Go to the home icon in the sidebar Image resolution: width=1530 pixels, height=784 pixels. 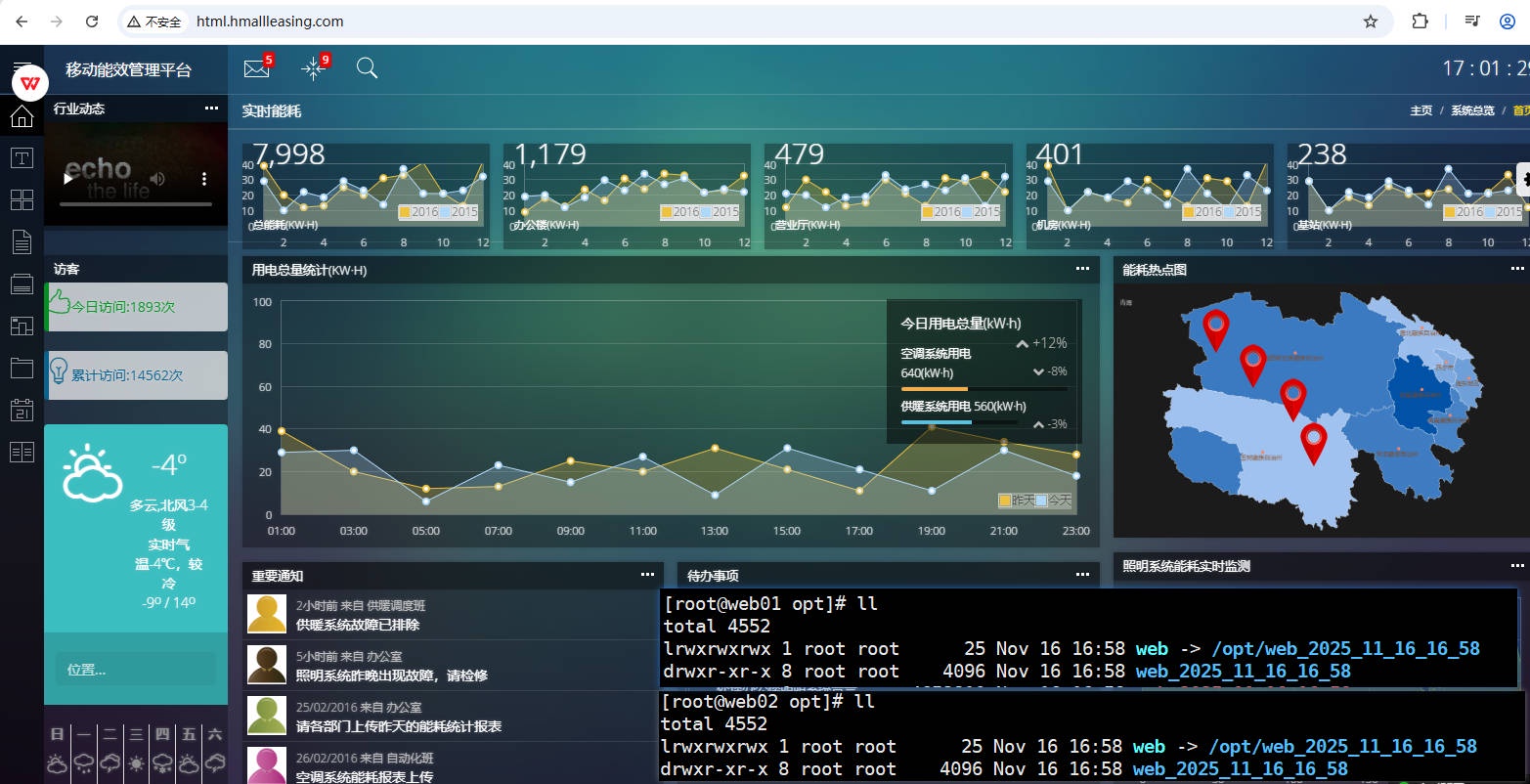point(22,116)
